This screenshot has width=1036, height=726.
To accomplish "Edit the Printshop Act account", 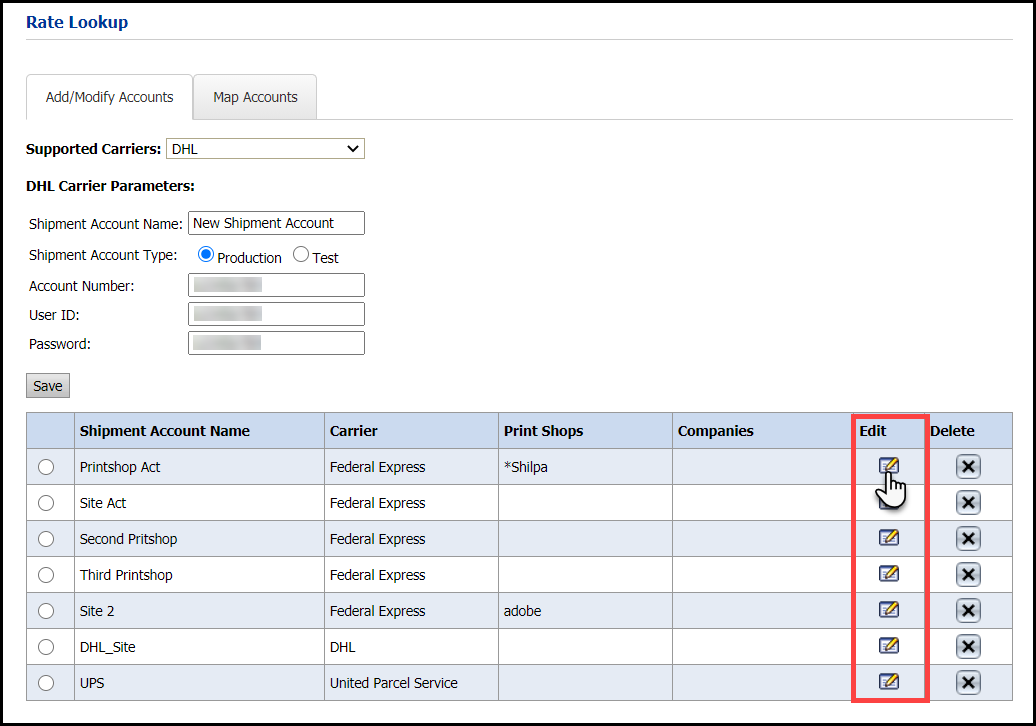I will 888,466.
